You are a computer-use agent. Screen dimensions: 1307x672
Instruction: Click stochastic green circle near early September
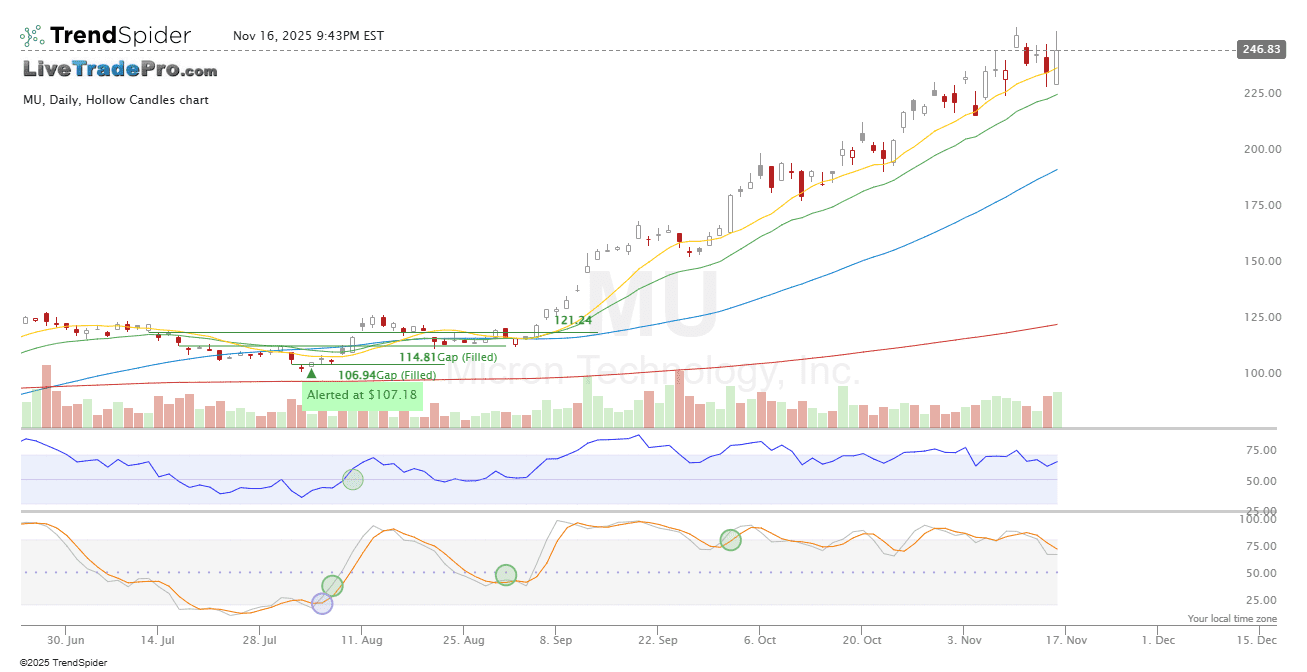tap(506, 575)
